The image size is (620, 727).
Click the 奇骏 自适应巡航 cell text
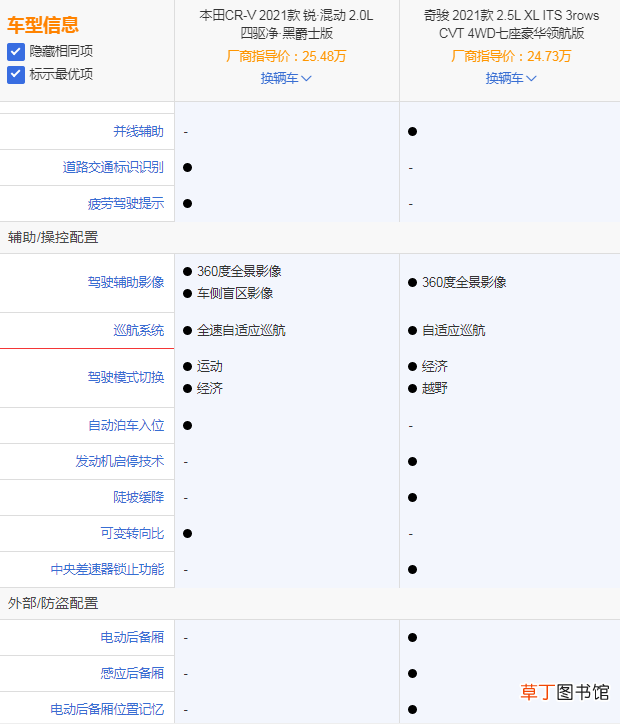coord(454,331)
